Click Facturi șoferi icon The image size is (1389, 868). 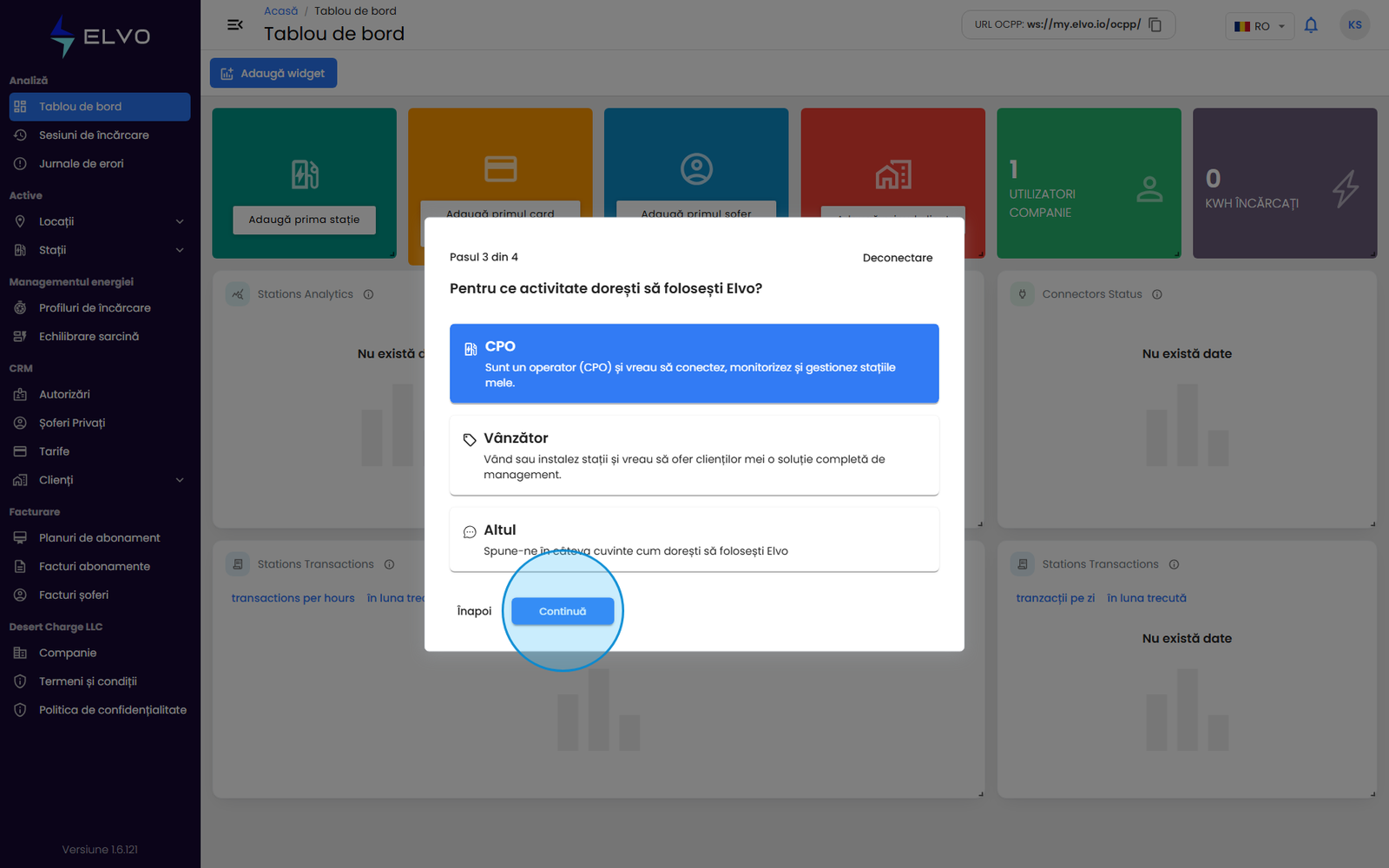(x=20, y=595)
